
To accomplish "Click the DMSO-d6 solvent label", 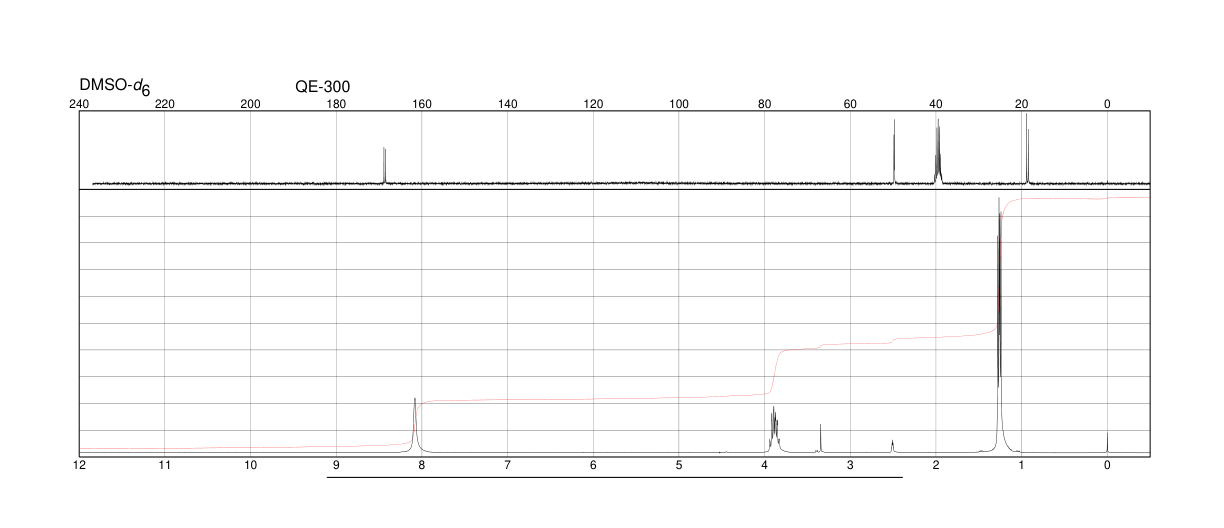I will click(x=115, y=87).
